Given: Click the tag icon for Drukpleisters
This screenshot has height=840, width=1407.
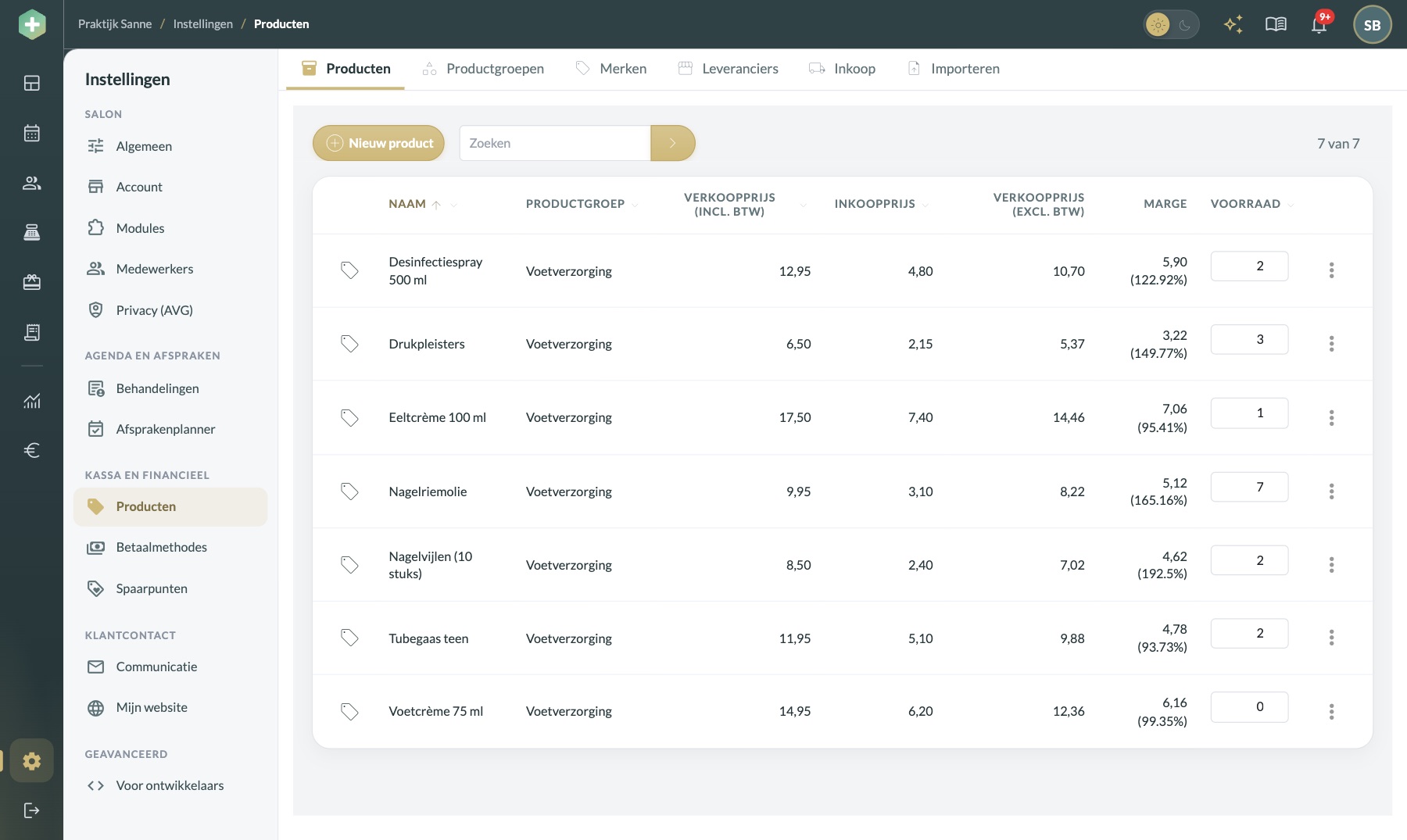Looking at the screenshot, I should 349,344.
